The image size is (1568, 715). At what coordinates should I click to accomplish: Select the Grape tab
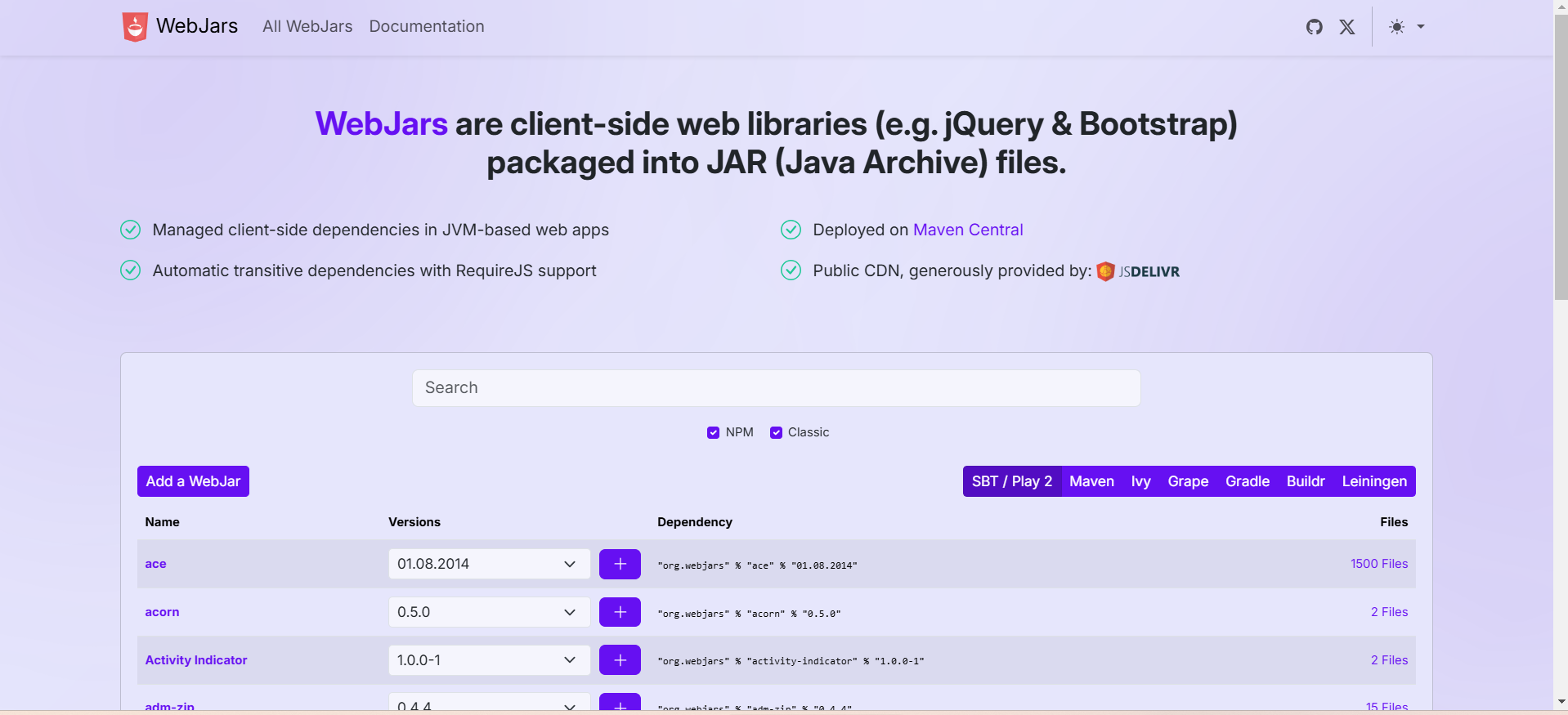click(x=1188, y=481)
